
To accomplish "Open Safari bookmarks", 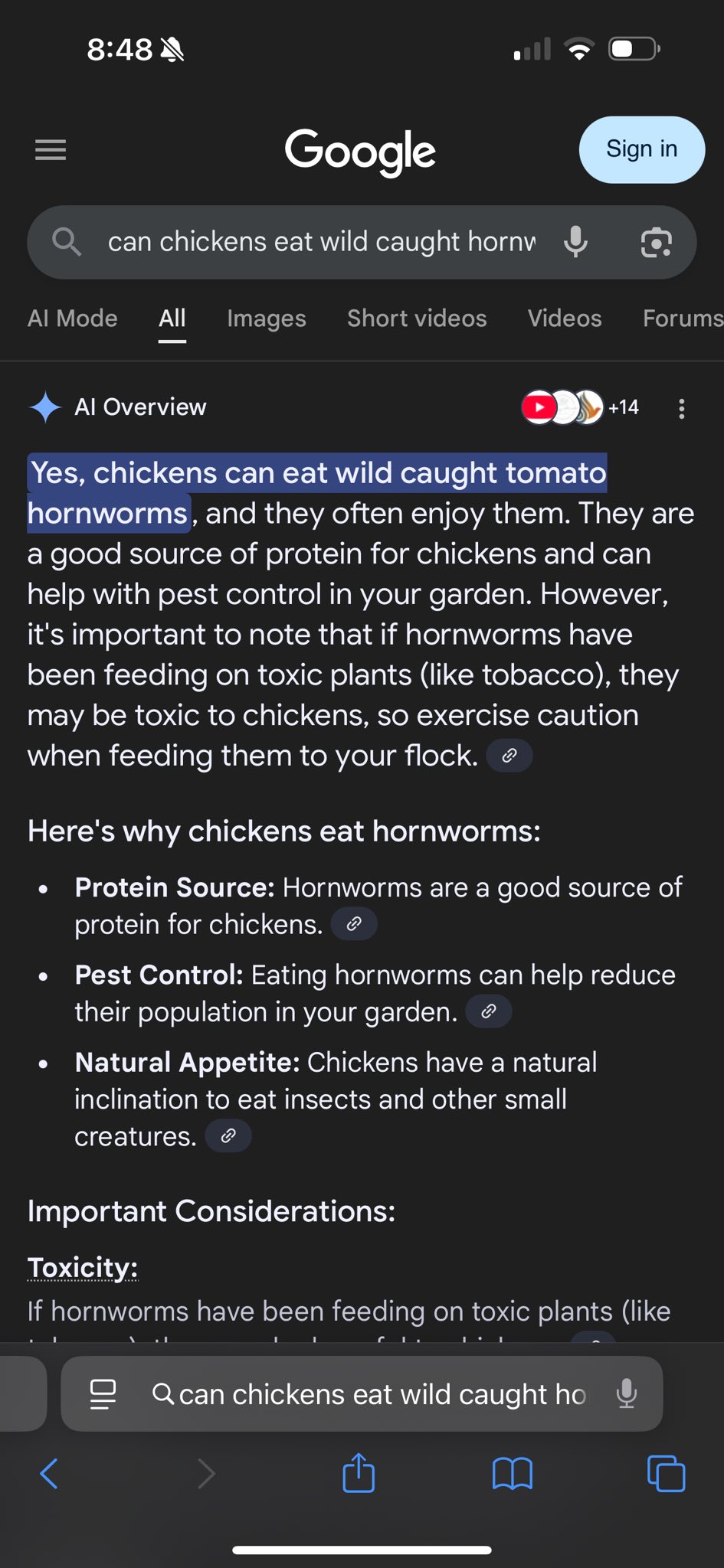I will coord(513,1473).
